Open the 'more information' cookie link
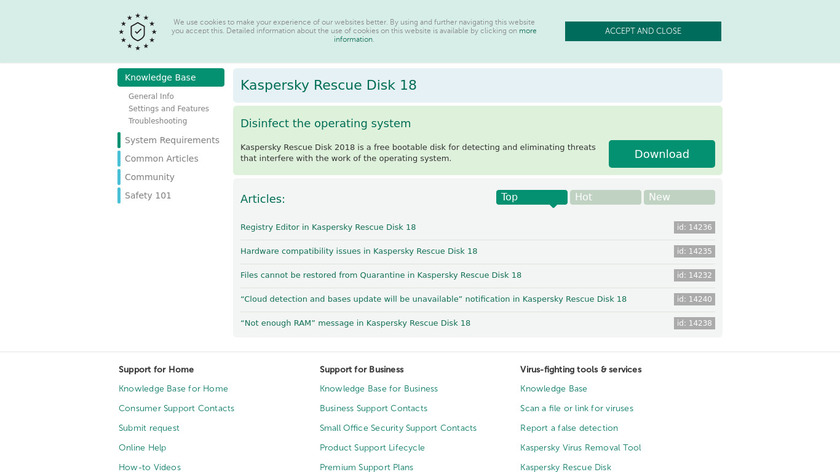Screen dimensions: 840x472 click(435, 35)
